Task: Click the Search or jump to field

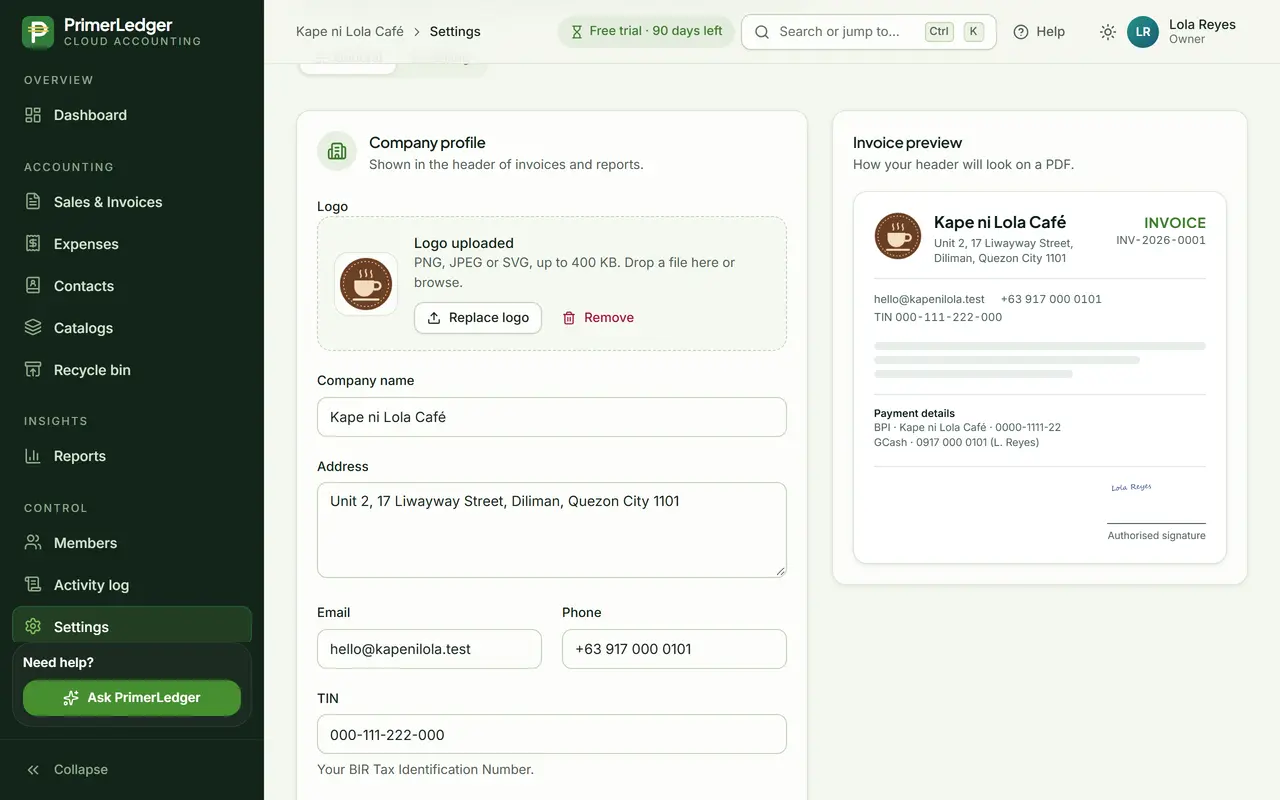Action: coord(869,32)
